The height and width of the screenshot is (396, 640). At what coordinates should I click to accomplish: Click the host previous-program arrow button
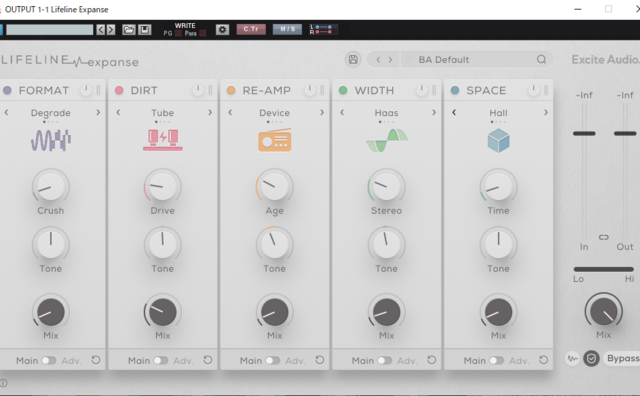tap(100, 30)
